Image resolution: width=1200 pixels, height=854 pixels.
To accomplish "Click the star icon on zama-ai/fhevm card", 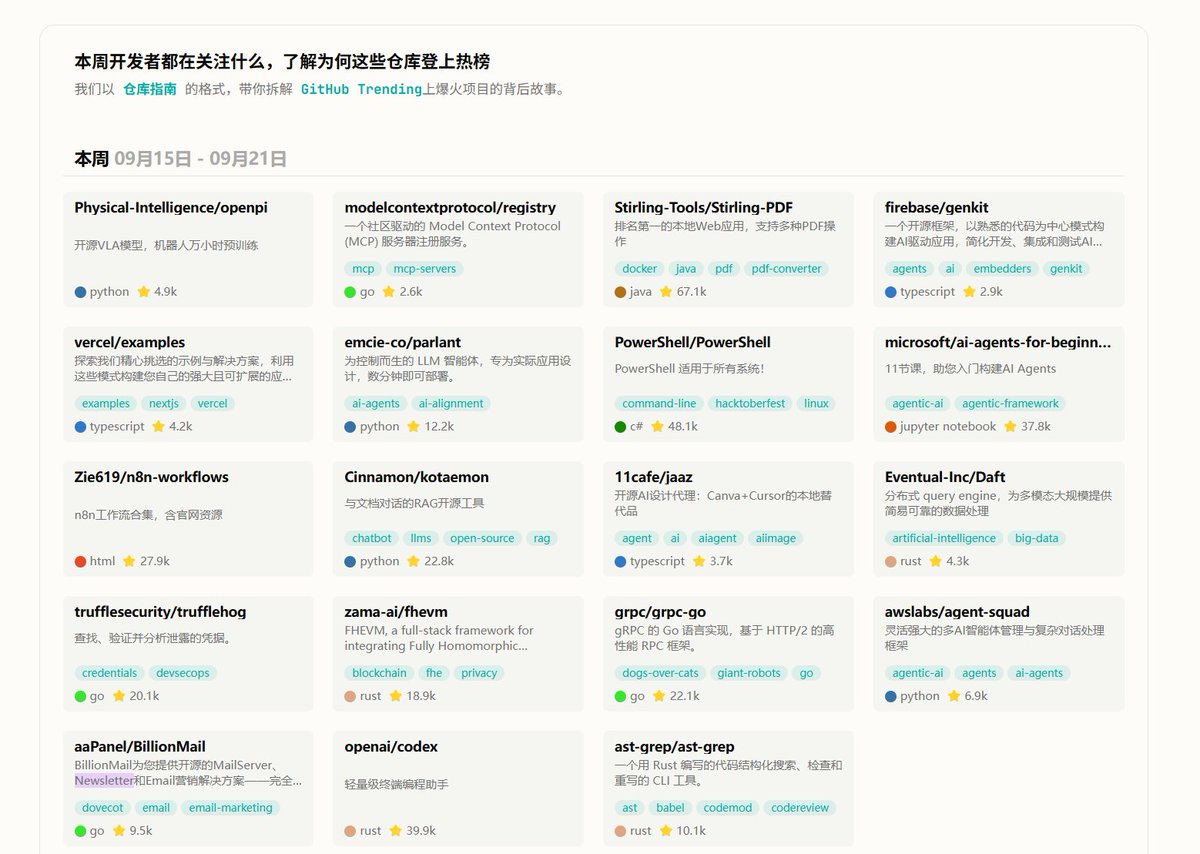I will pyautogui.click(x=395, y=697).
